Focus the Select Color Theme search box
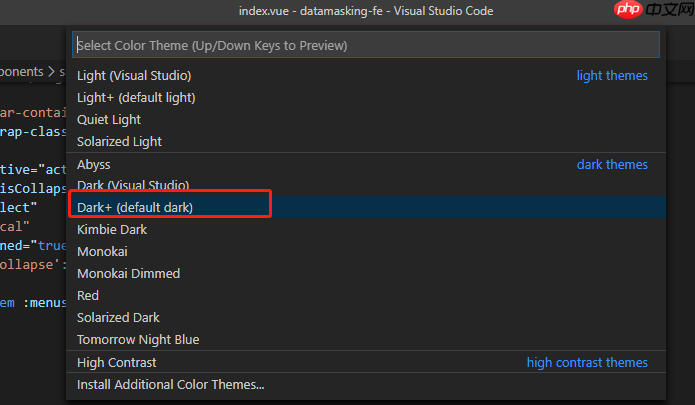This screenshot has width=695, height=405. click(366, 45)
